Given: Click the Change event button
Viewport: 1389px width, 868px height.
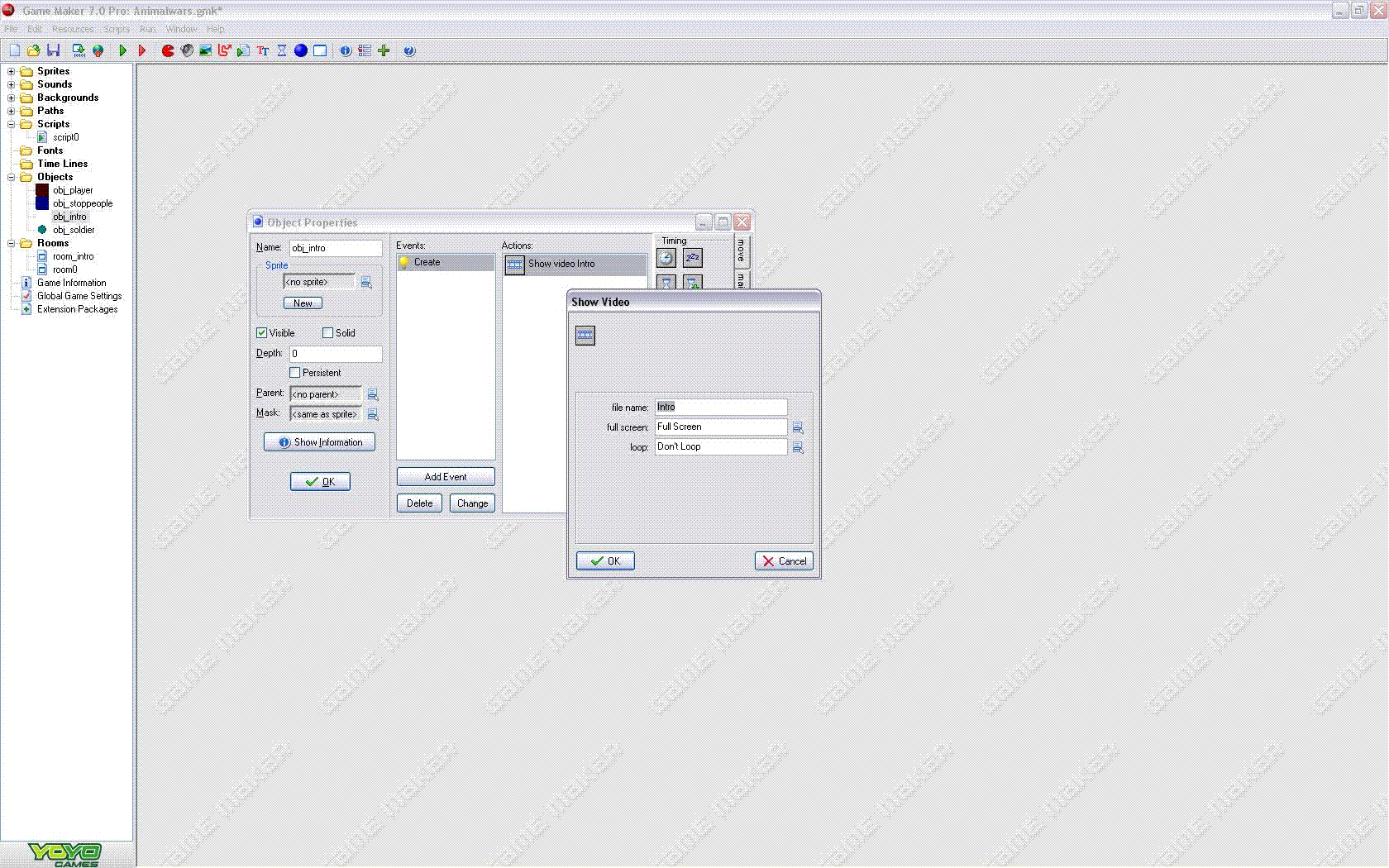Looking at the screenshot, I should coord(472,503).
